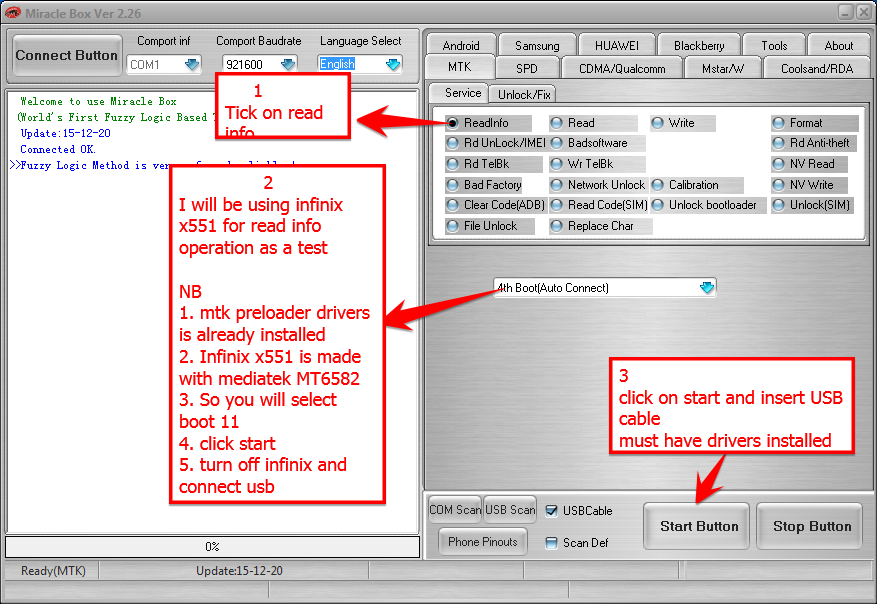Click the Start Button

695,525
